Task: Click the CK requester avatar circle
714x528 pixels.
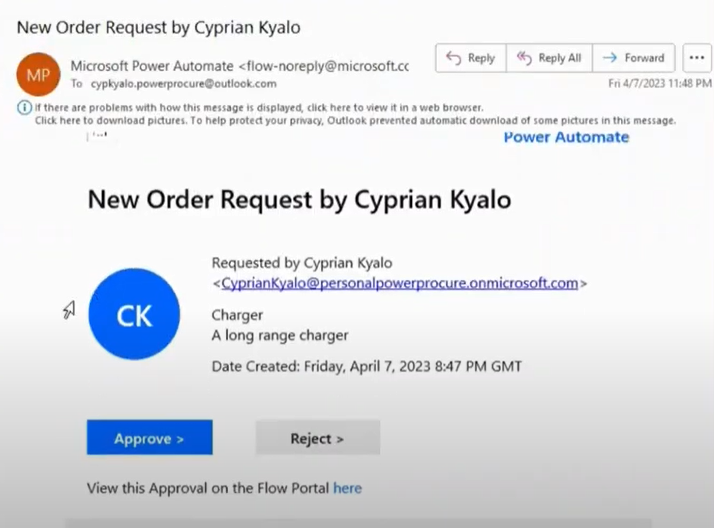Action: pyautogui.click(x=134, y=314)
